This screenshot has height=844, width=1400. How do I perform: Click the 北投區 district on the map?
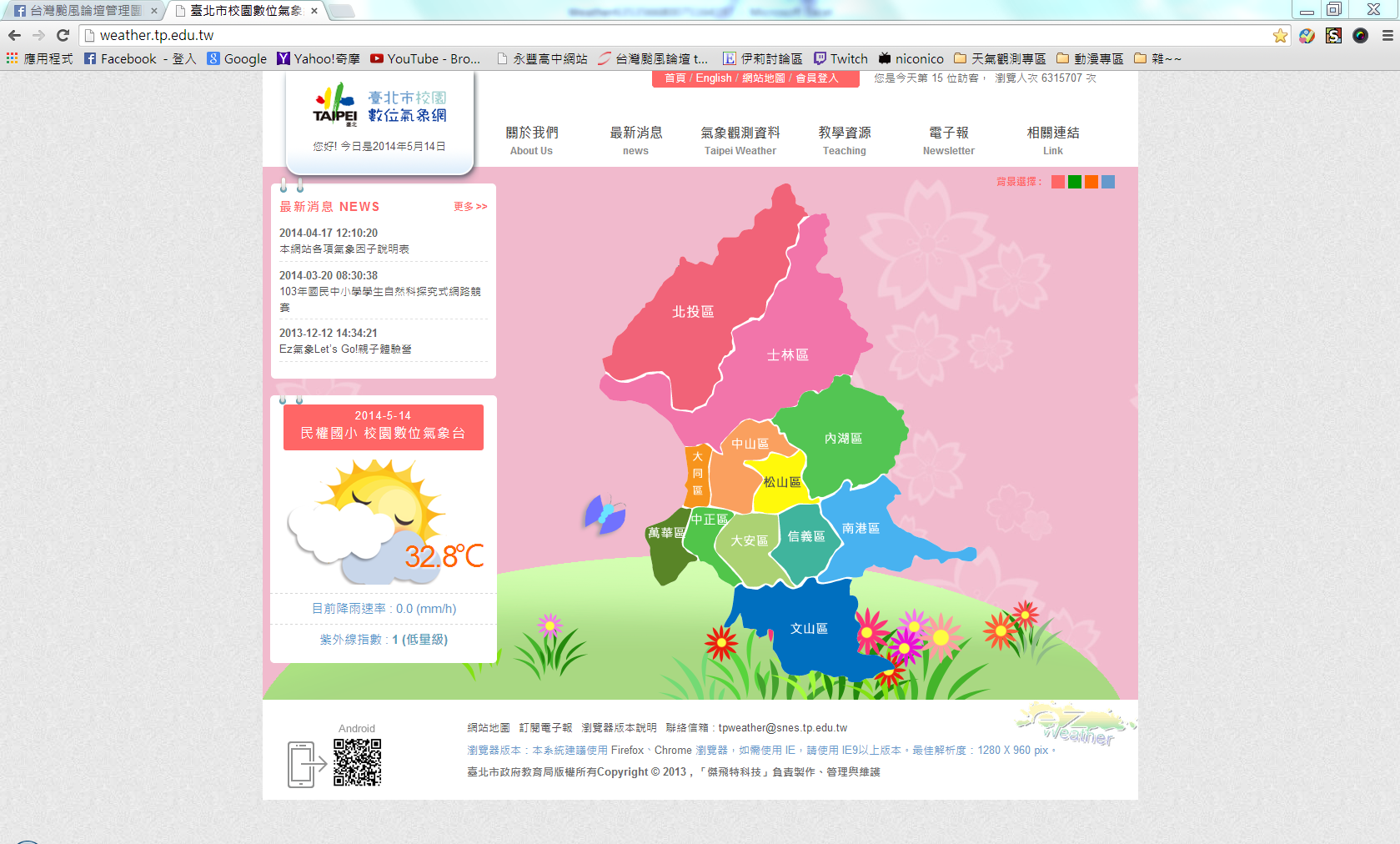coord(692,311)
